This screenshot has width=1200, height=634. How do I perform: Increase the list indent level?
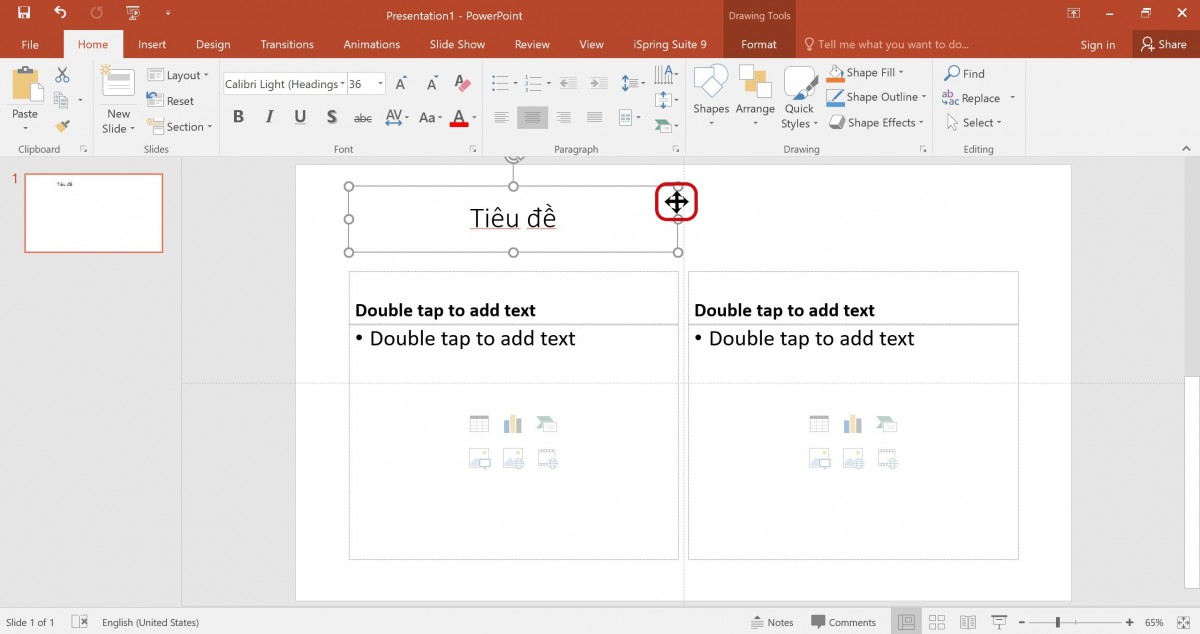pyautogui.click(x=597, y=84)
